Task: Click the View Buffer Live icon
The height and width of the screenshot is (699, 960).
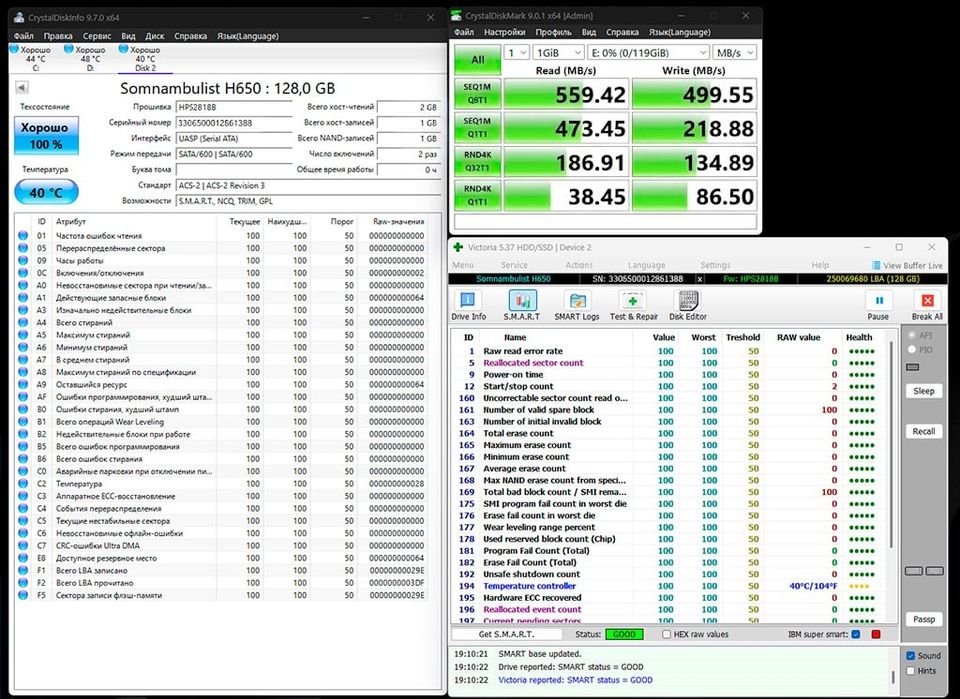Action: 877,265
